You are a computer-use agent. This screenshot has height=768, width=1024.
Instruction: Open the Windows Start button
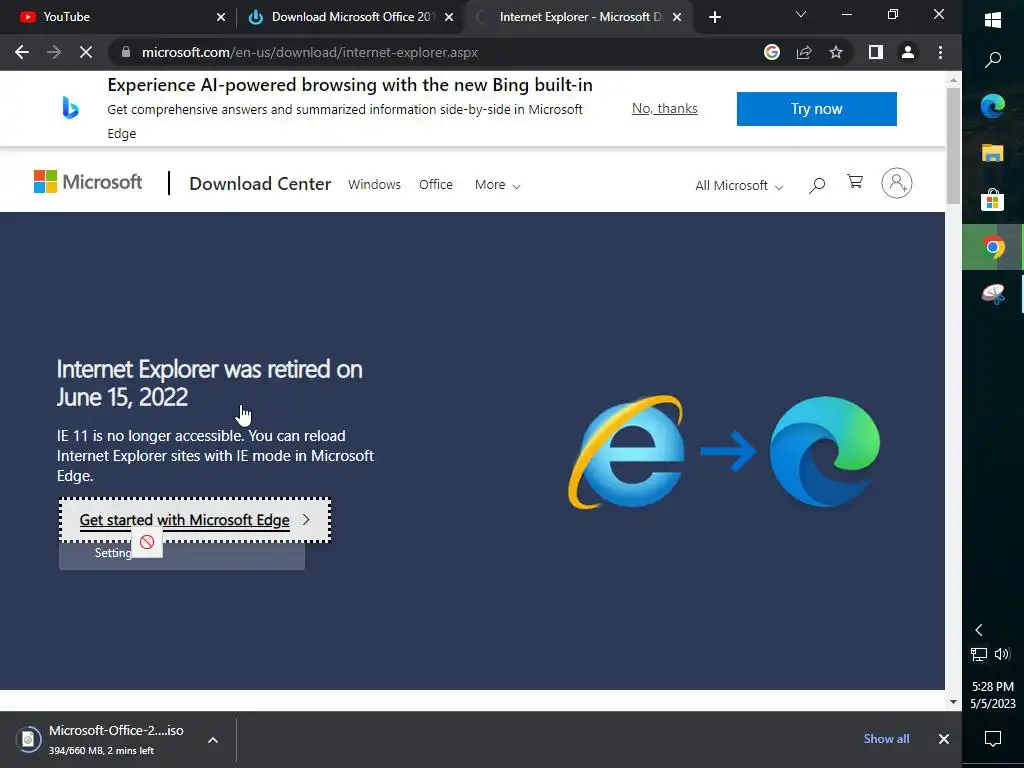pos(993,20)
